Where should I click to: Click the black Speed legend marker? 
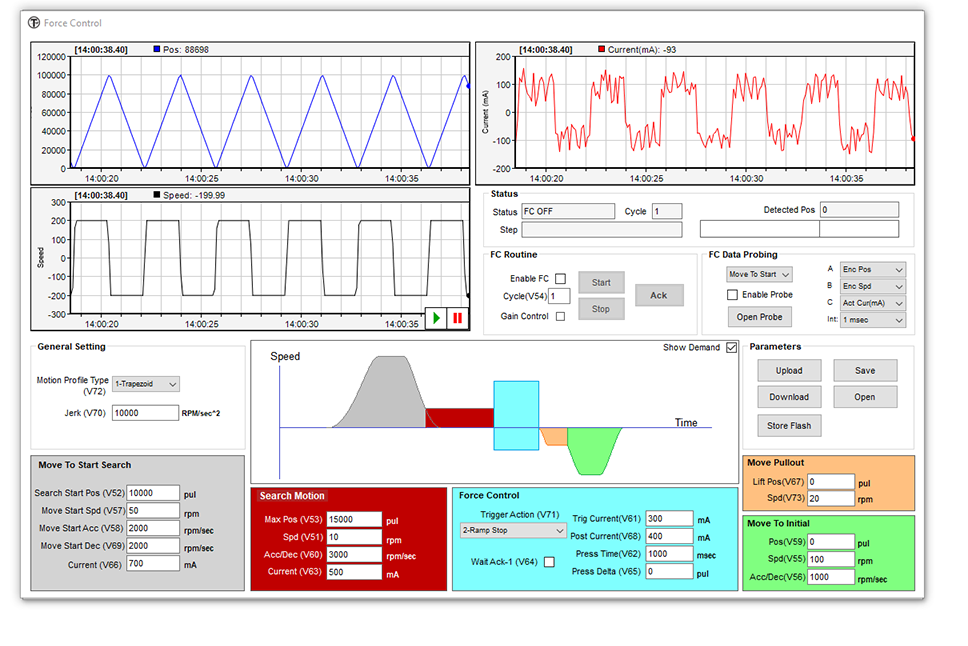(x=157, y=195)
